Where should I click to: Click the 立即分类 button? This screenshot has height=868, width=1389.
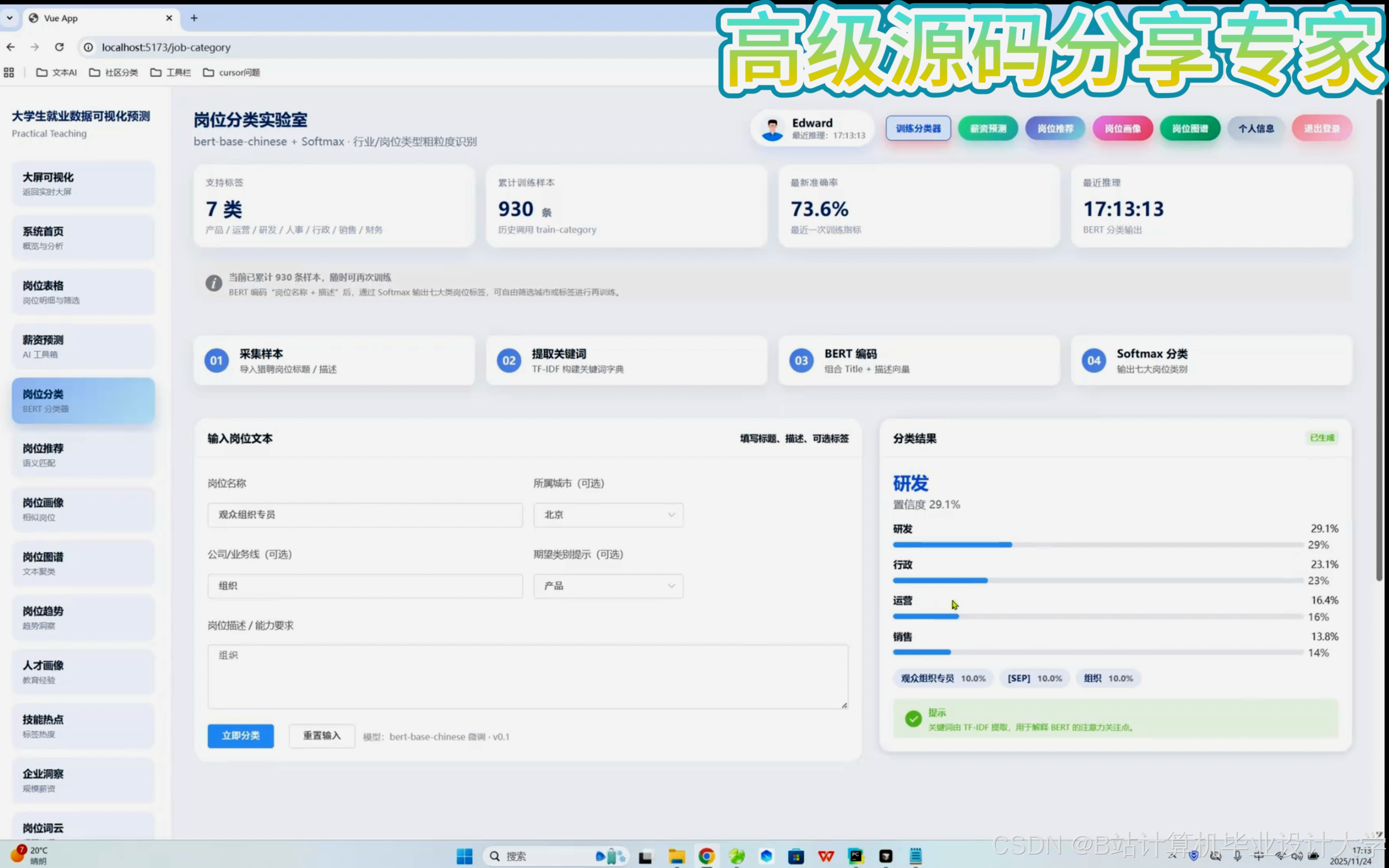[x=240, y=736]
